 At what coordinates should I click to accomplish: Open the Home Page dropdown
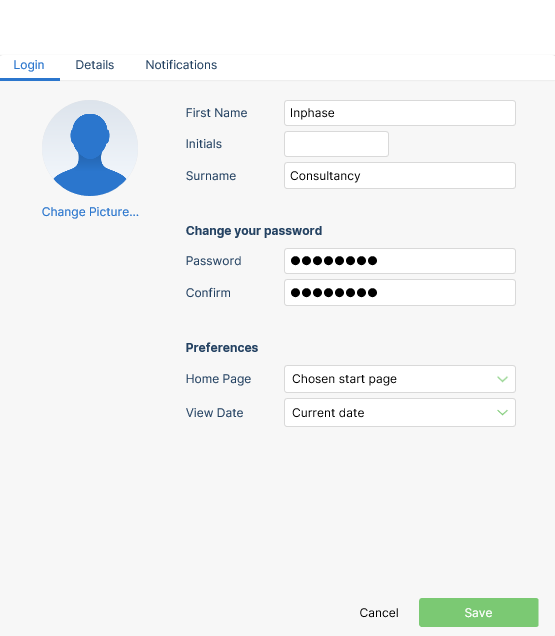tap(400, 379)
